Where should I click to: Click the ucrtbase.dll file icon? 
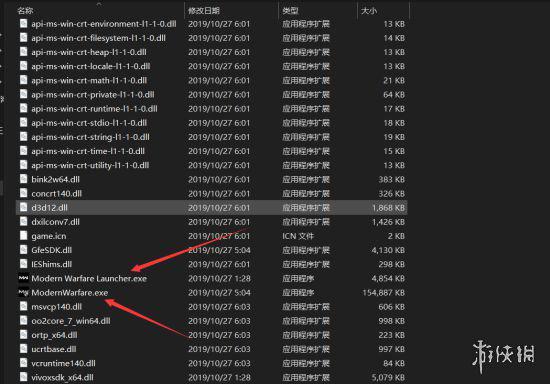pos(24,349)
